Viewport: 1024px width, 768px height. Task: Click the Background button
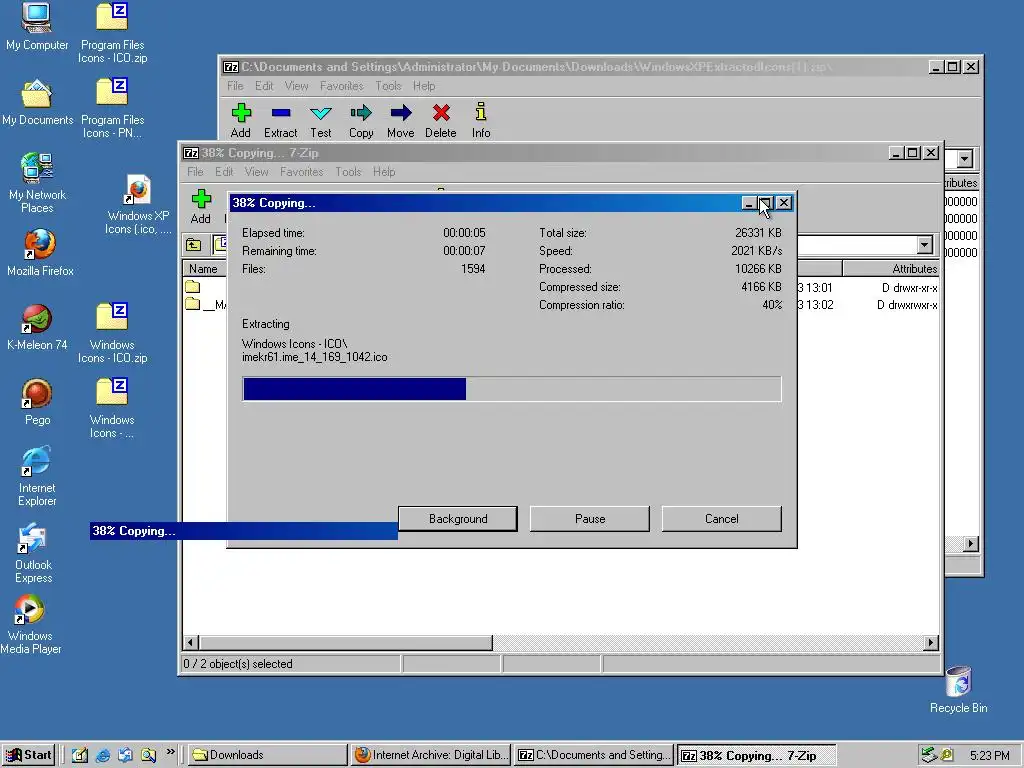tap(458, 519)
